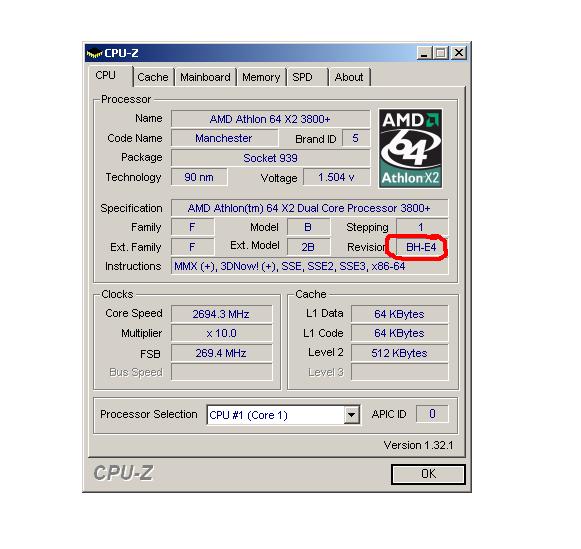Minimize the CPU-Z window
581x549 pixels.
424,53
